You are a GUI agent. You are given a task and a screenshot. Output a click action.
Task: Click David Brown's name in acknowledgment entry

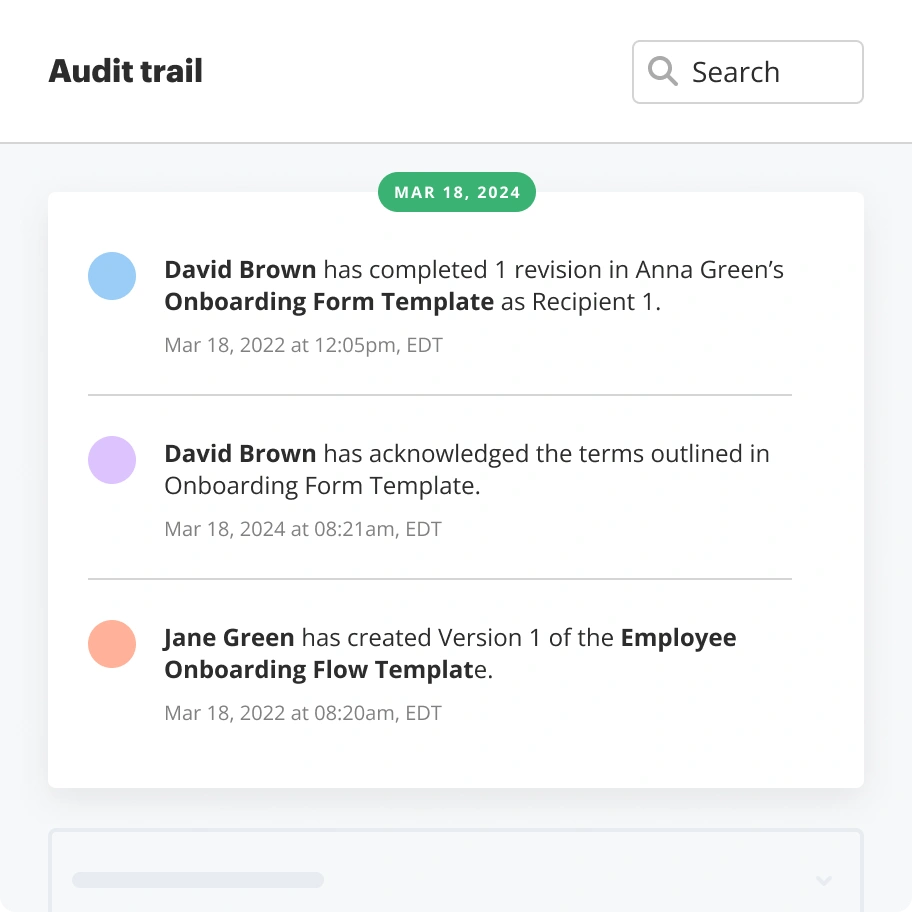(240, 453)
